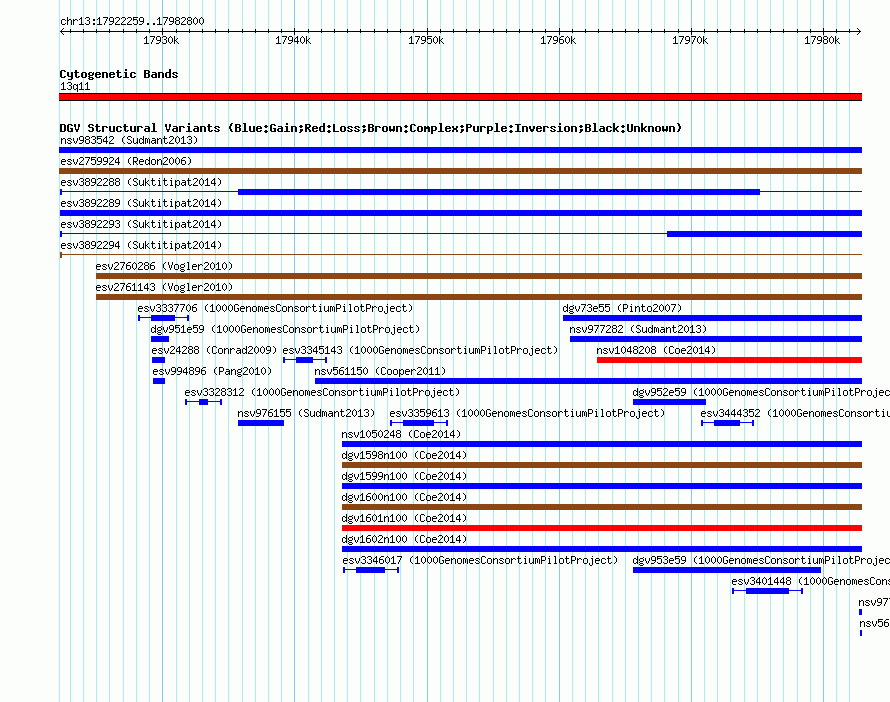Click the red dgv1601n100 loss bar

tap(602, 528)
